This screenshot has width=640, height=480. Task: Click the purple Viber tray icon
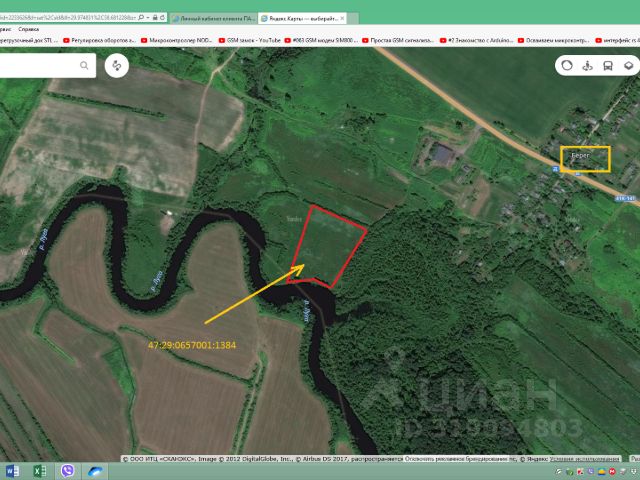point(591,472)
